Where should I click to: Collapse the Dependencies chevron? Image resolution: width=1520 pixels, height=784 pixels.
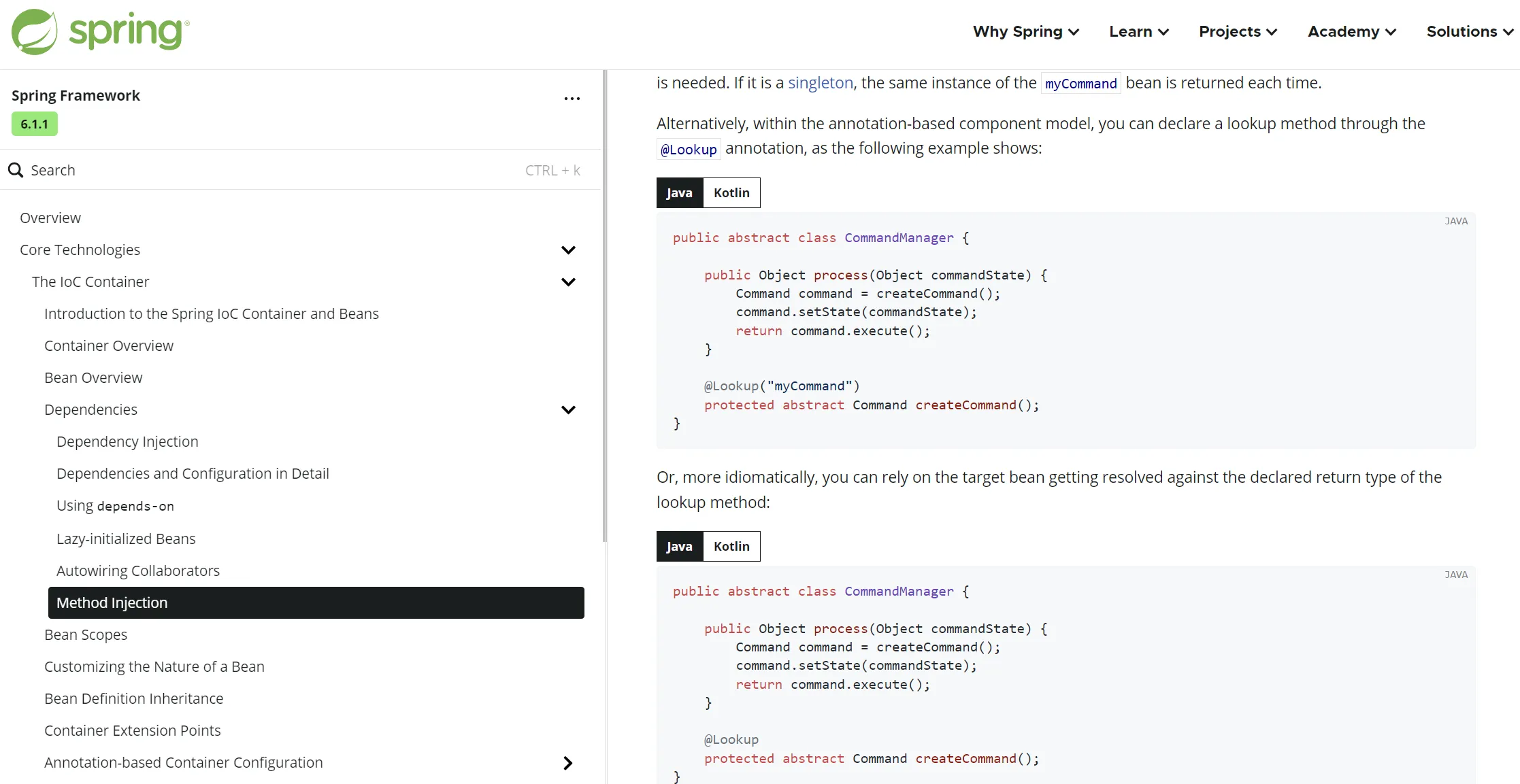coord(568,410)
